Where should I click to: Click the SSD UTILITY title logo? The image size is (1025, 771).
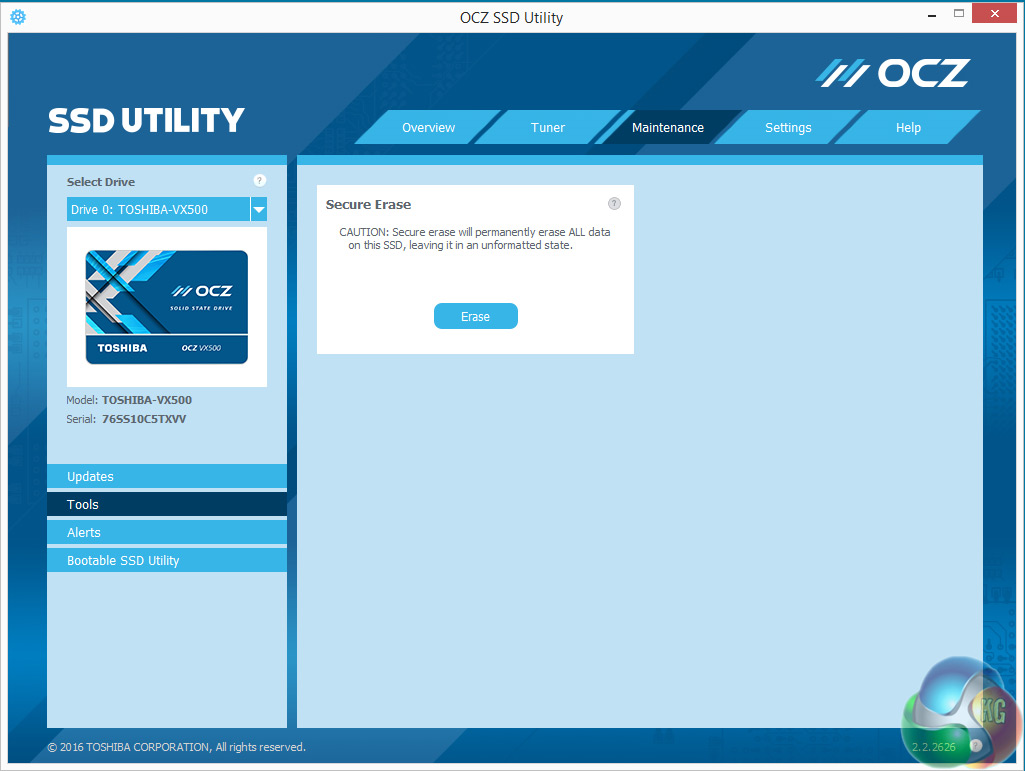pyautogui.click(x=146, y=121)
